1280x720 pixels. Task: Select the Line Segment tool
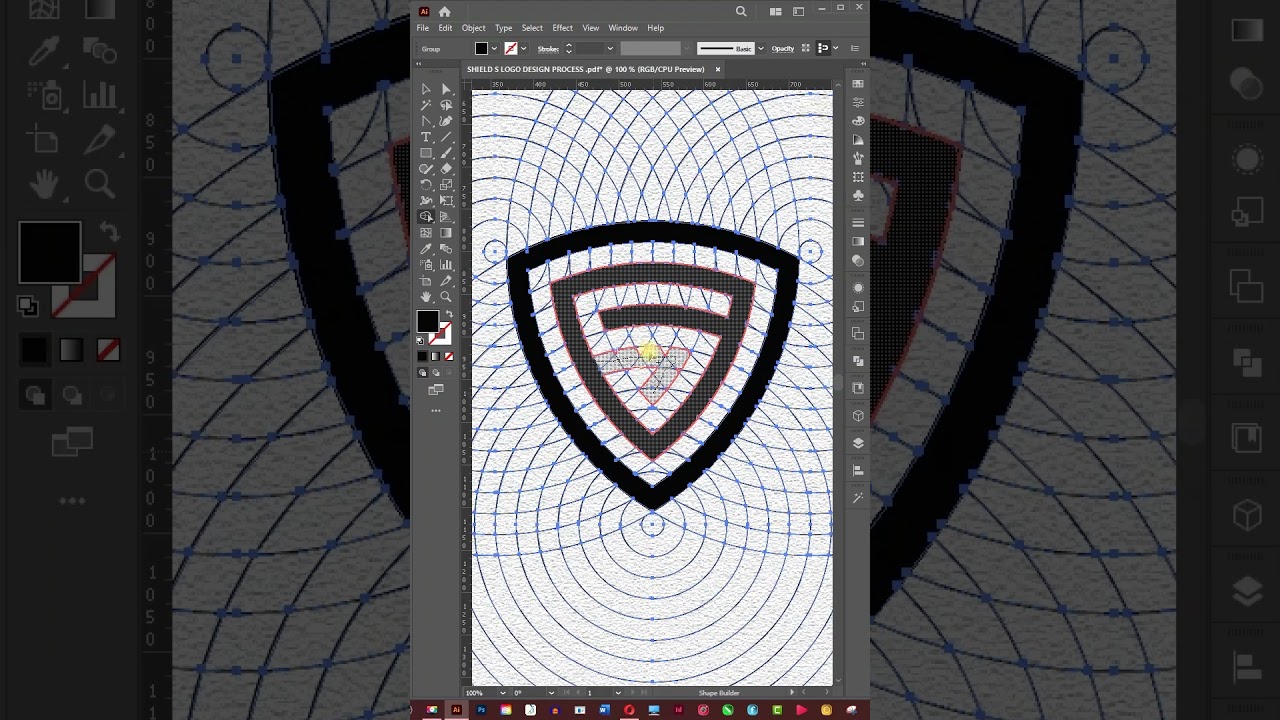pyautogui.click(x=446, y=137)
